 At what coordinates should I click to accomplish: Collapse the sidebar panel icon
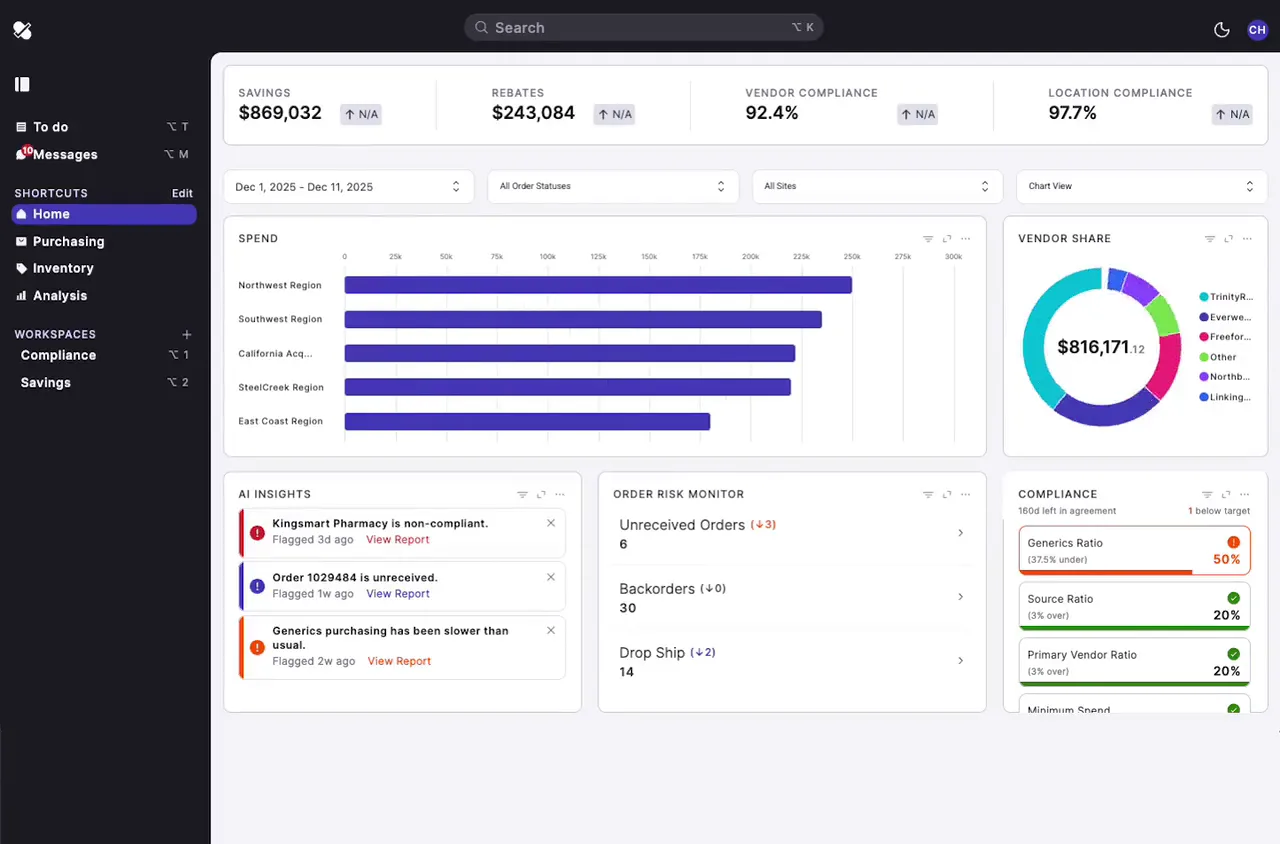coord(22,84)
